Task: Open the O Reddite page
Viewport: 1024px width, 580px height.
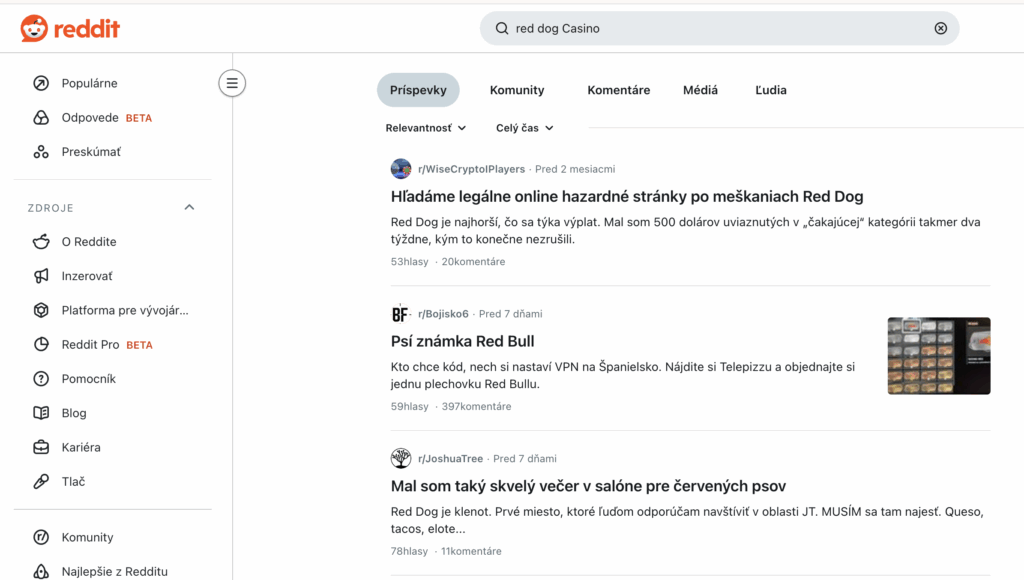Action: click(88, 242)
